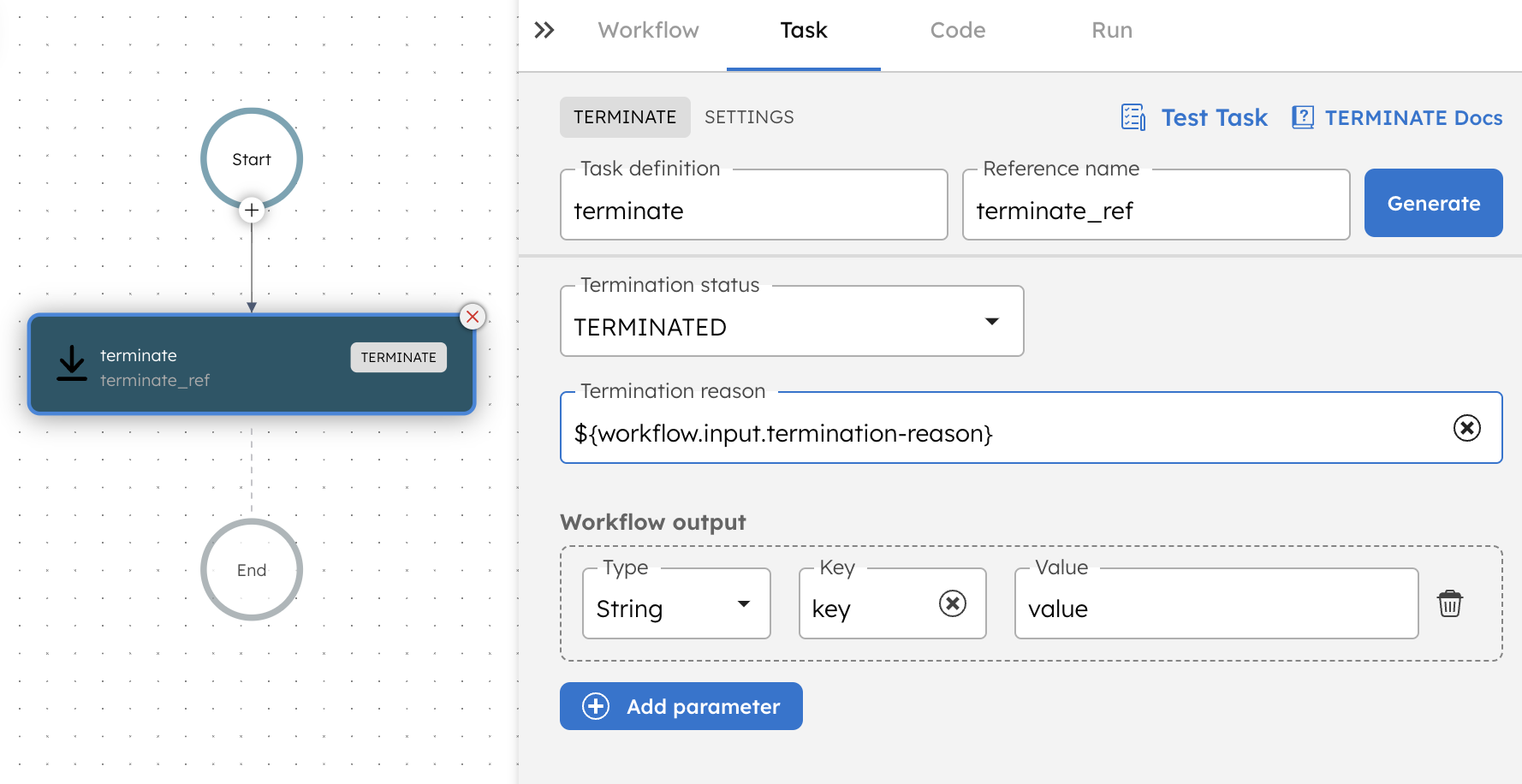The width and height of the screenshot is (1522, 784).
Task: Select the terminate task node
Action: (x=252, y=364)
